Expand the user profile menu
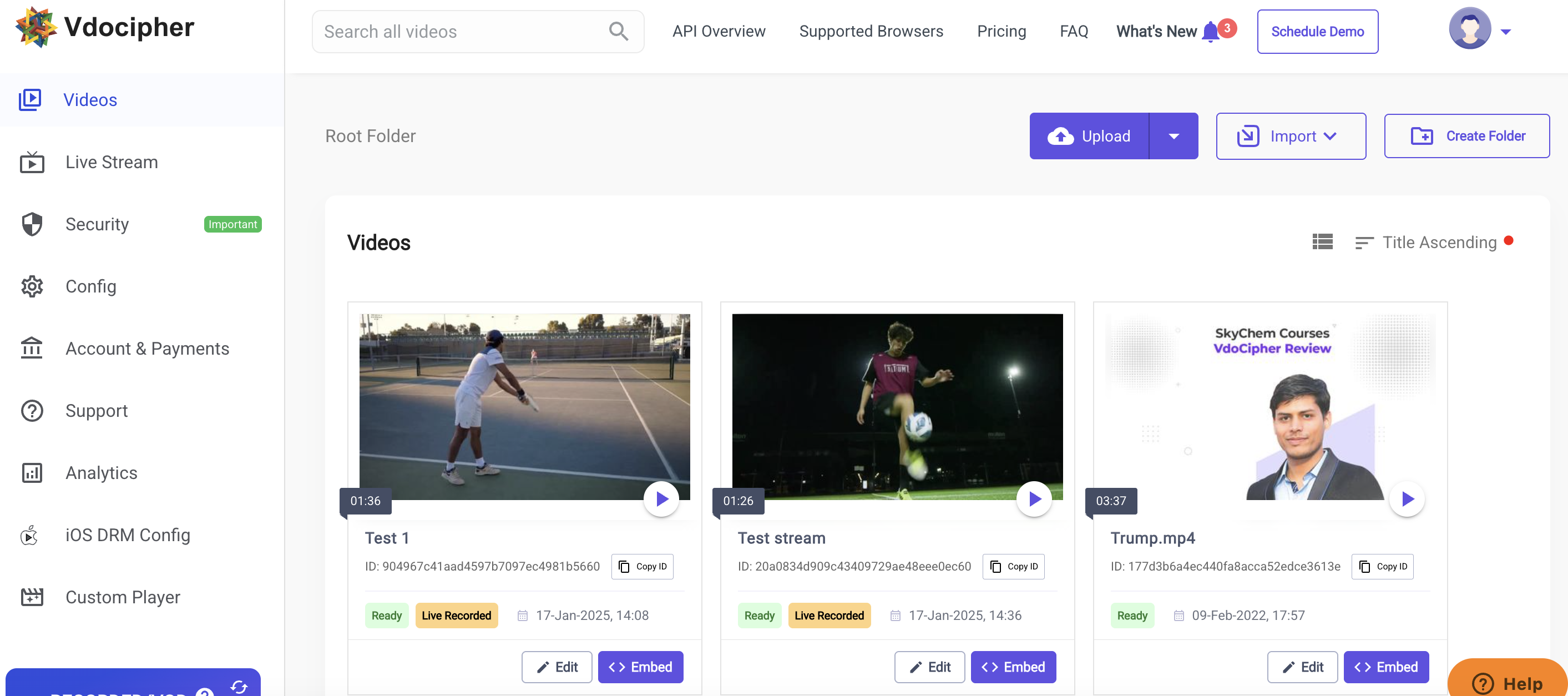The image size is (1568, 696). [x=1505, y=32]
